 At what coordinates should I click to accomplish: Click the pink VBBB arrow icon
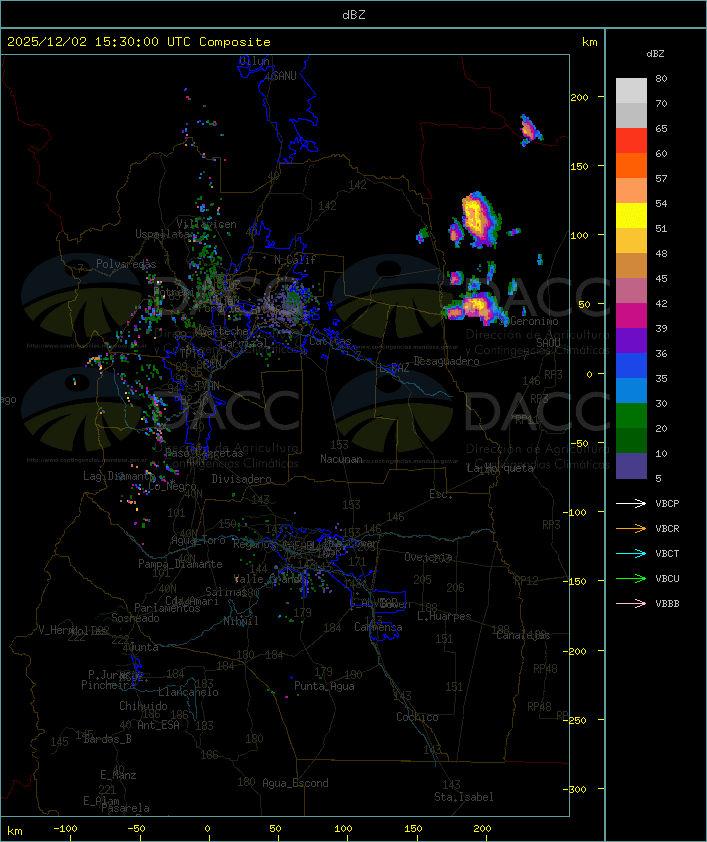tap(631, 604)
